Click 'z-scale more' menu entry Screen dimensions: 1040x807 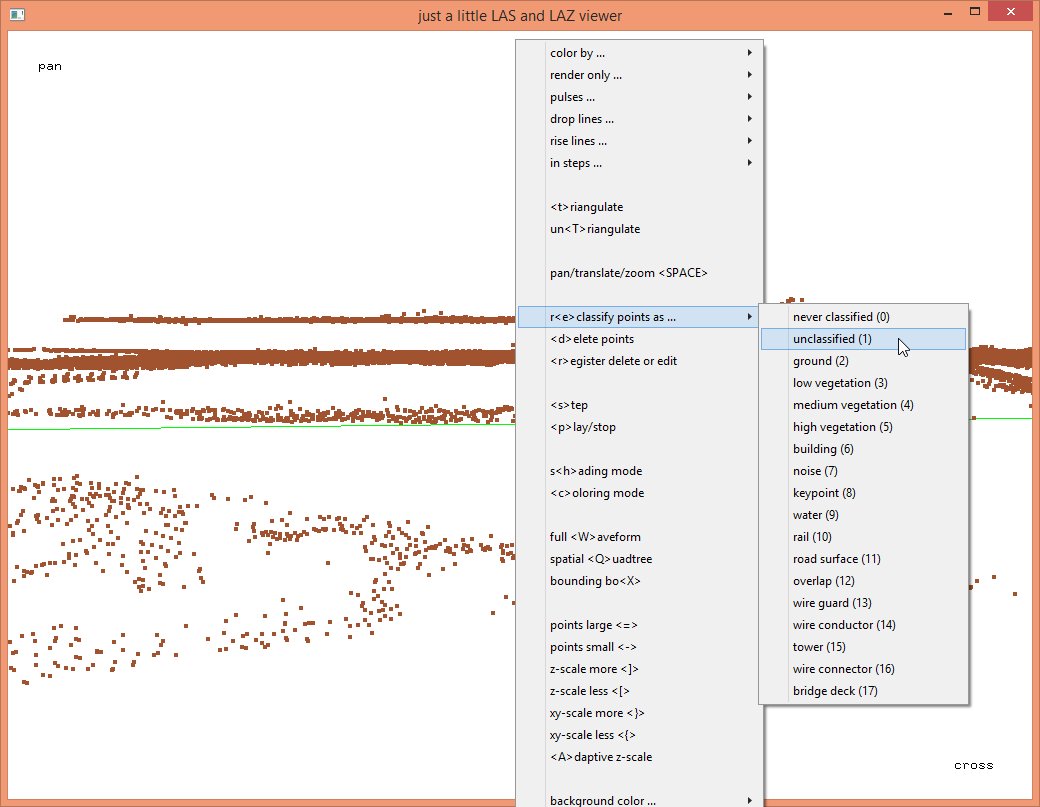point(594,669)
